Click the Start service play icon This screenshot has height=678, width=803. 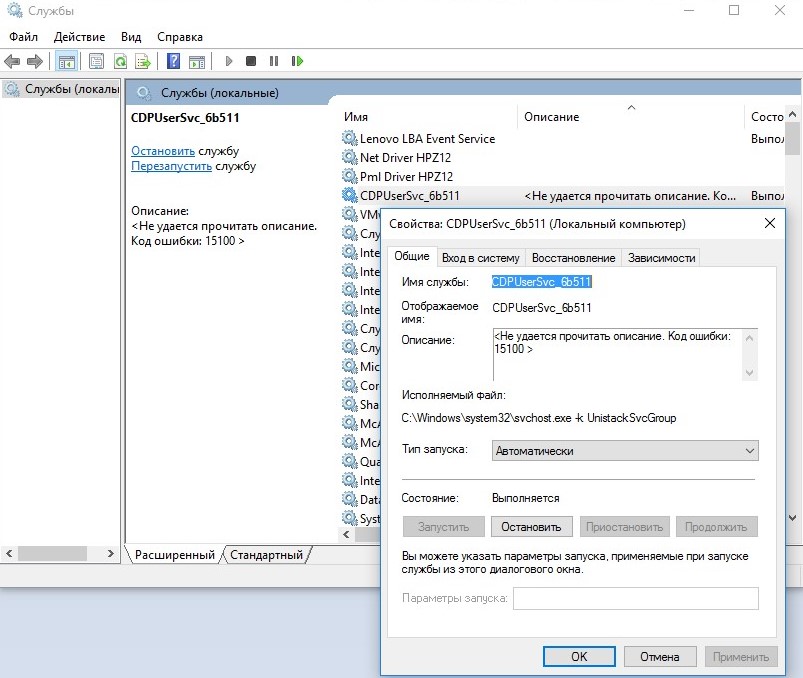[229, 61]
